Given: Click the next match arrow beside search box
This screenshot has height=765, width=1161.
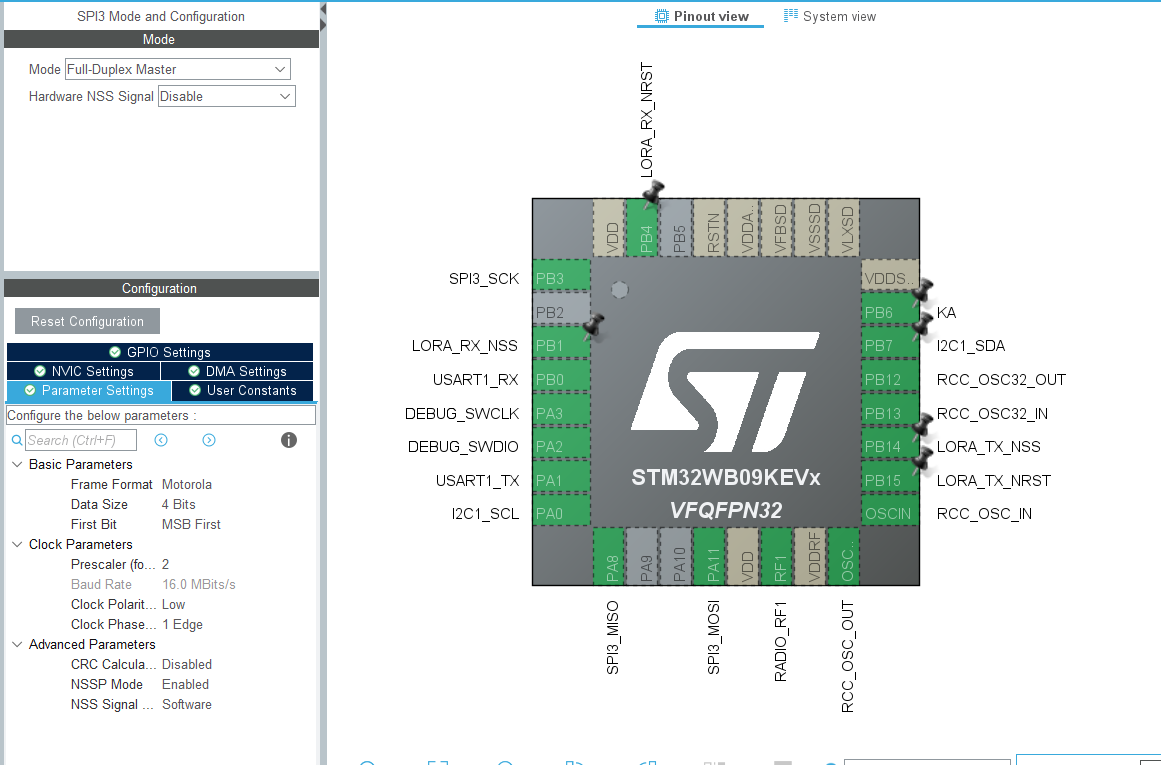Looking at the screenshot, I should [209, 440].
